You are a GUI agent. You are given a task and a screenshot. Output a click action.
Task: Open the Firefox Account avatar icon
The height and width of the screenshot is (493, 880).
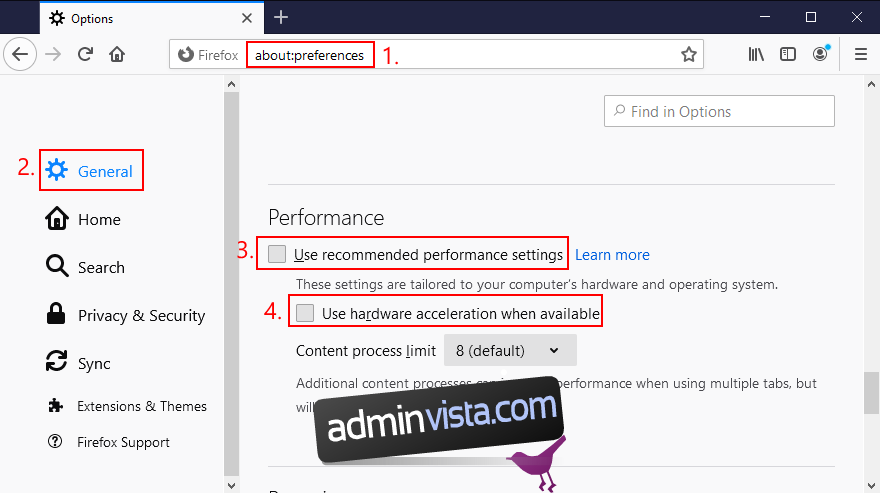(821, 54)
